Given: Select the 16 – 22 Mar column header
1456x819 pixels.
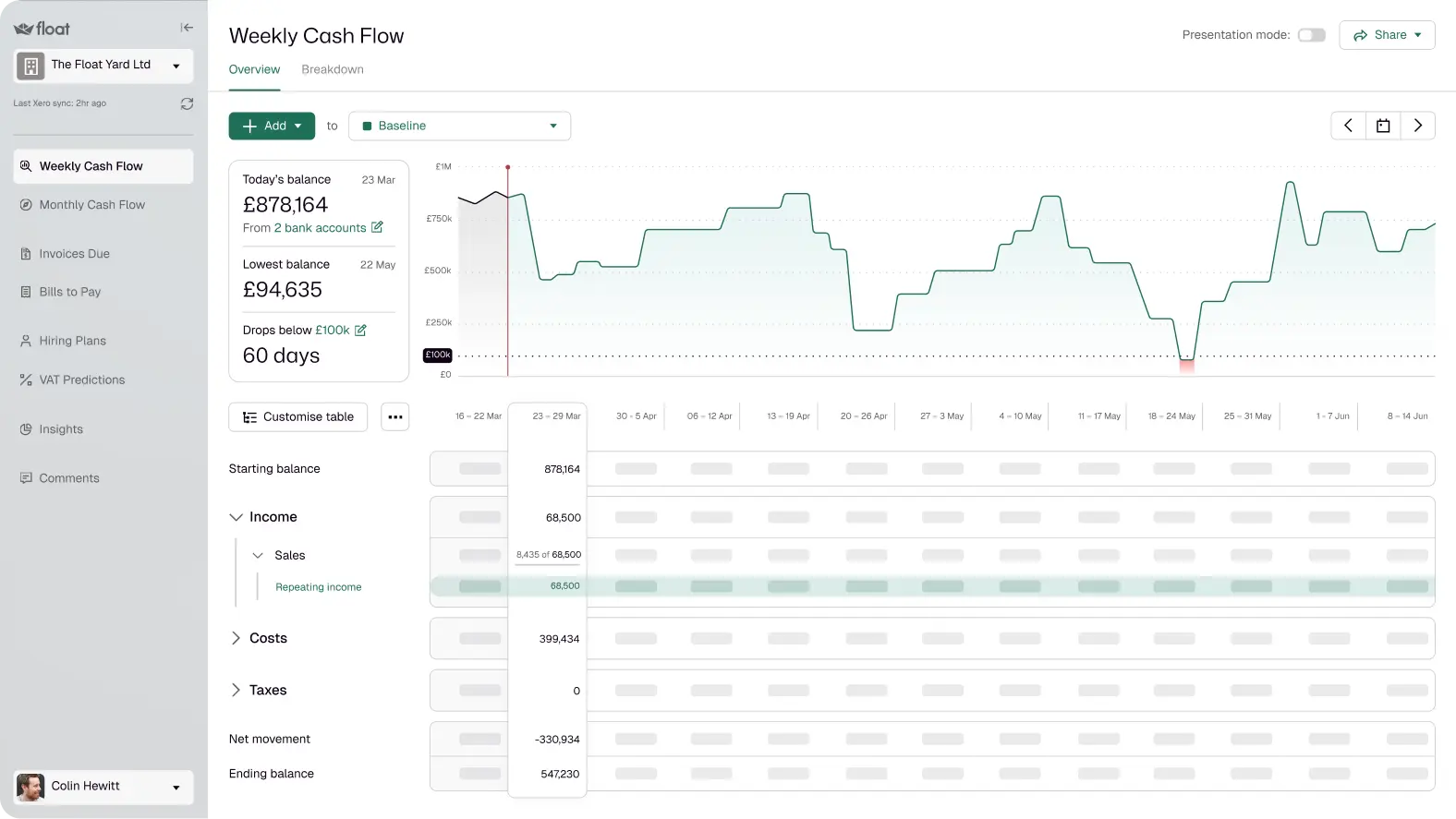Looking at the screenshot, I should click(479, 416).
